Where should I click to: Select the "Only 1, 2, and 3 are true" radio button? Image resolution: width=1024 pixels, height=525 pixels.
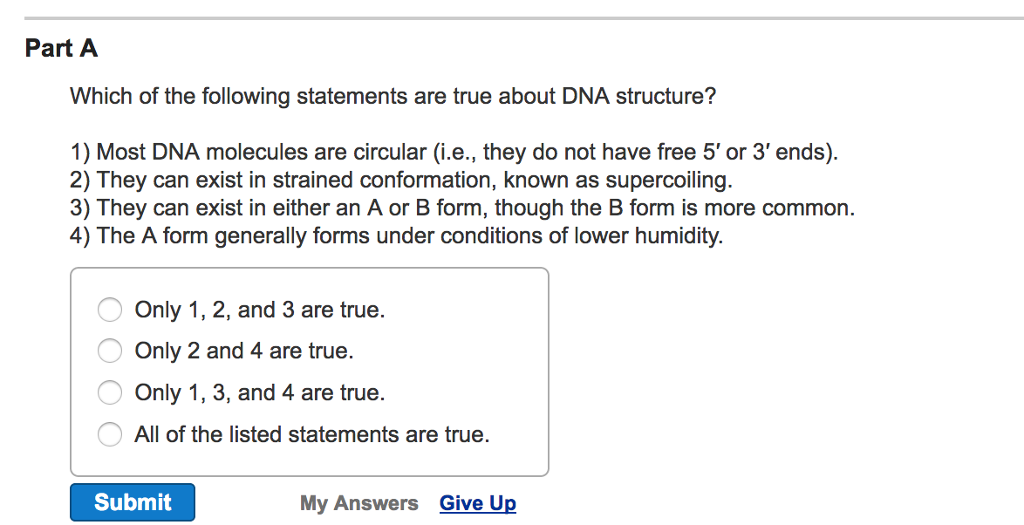(110, 310)
